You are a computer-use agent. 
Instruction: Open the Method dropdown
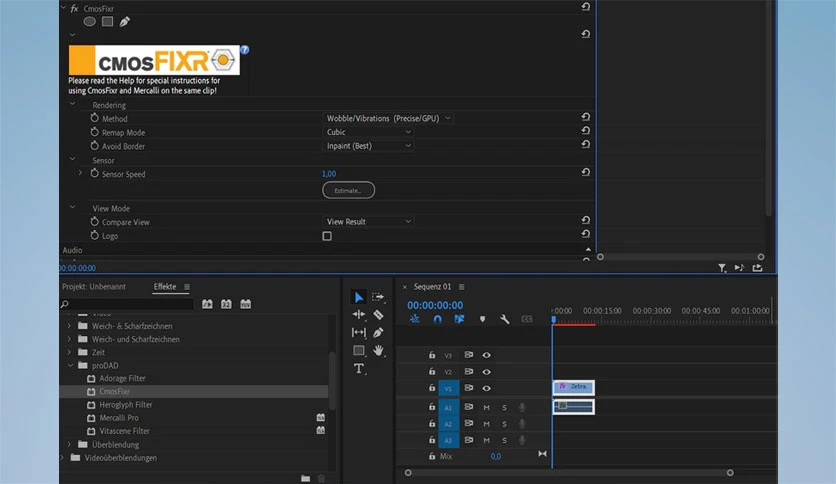(x=389, y=118)
